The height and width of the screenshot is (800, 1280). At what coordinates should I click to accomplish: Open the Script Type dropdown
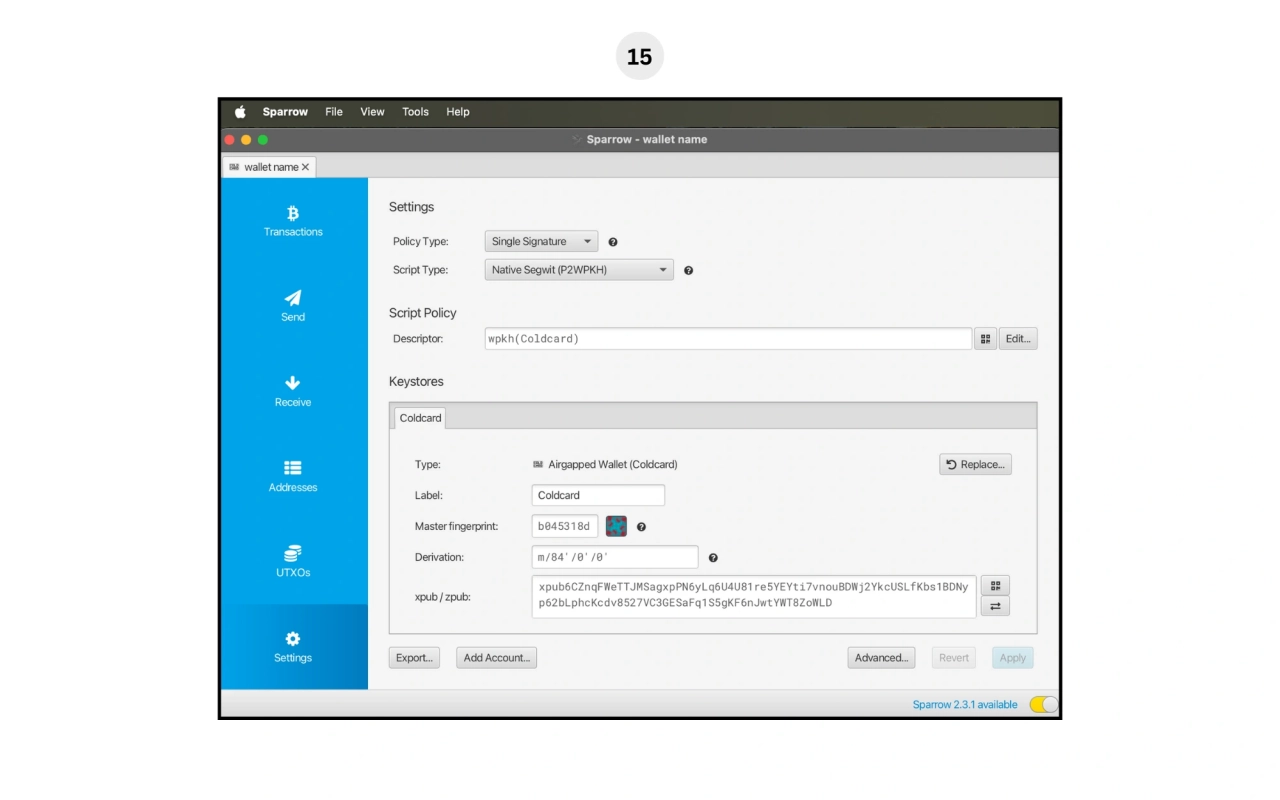(579, 269)
